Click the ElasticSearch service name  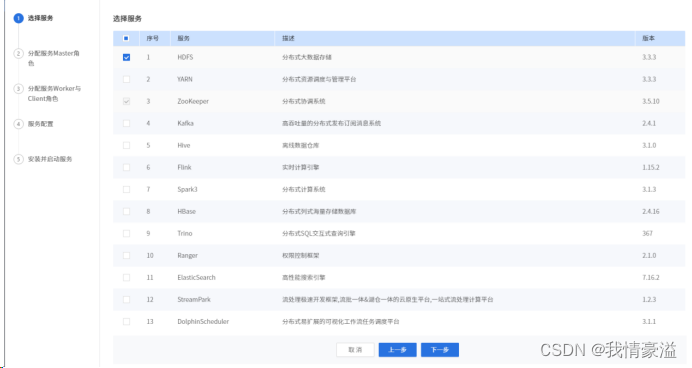pyautogui.click(x=196, y=278)
